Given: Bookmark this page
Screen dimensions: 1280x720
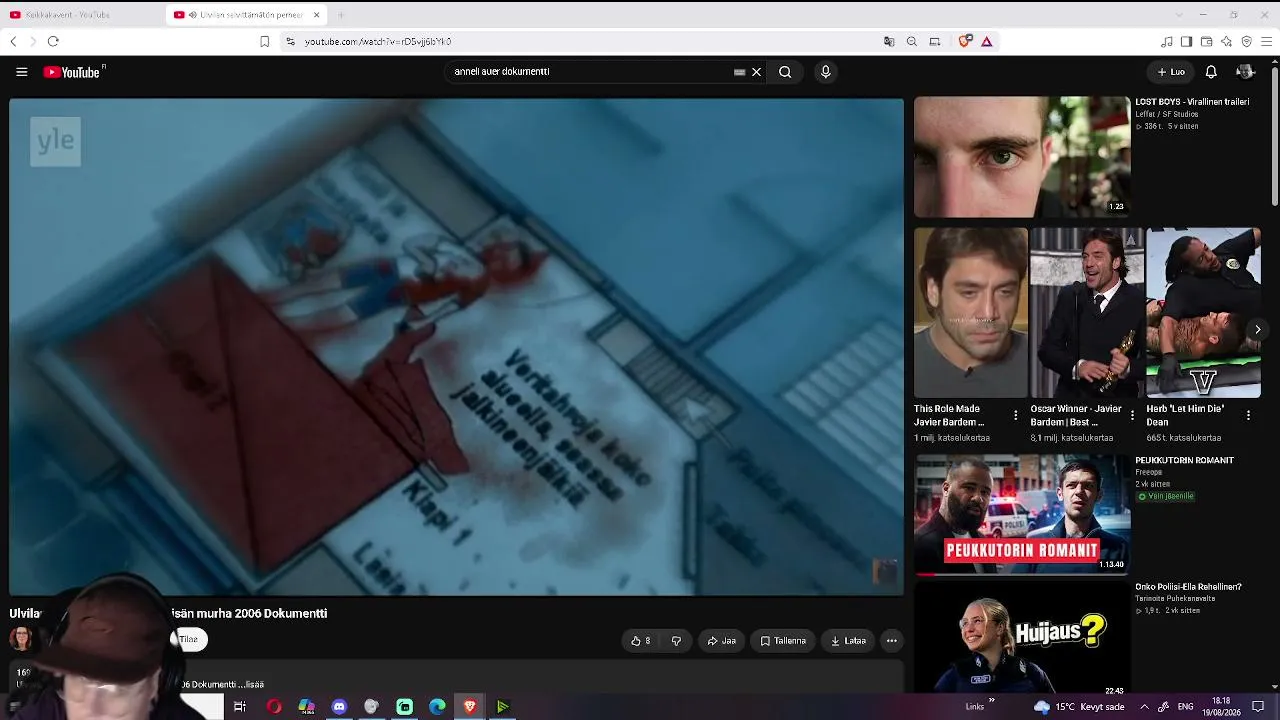Looking at the screenshot, I should click(x=264, y=41).
